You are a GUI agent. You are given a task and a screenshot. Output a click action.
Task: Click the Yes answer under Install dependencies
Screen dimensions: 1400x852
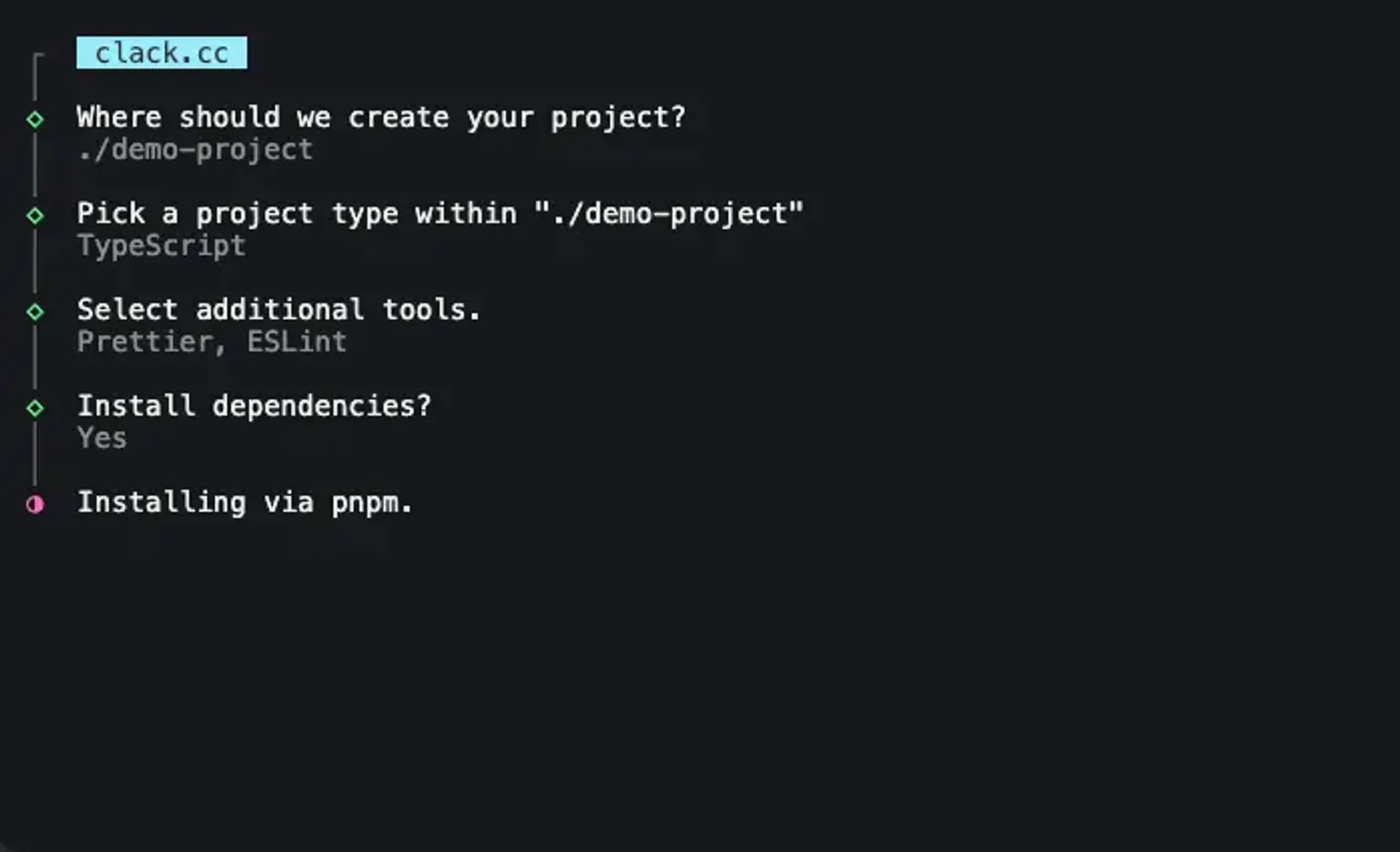coord(102,438)
